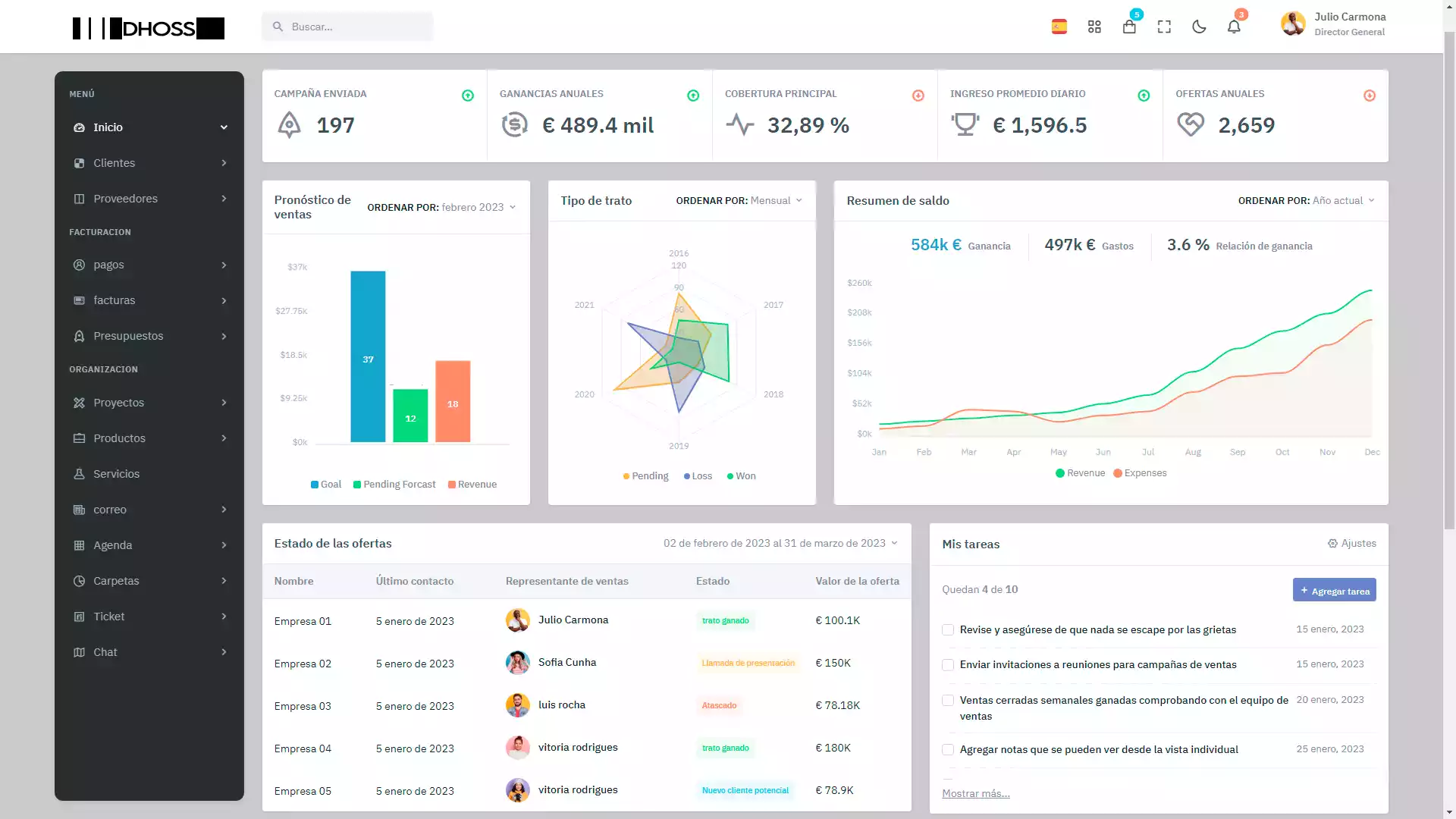Switch to dark mode moon icon

1199,27
